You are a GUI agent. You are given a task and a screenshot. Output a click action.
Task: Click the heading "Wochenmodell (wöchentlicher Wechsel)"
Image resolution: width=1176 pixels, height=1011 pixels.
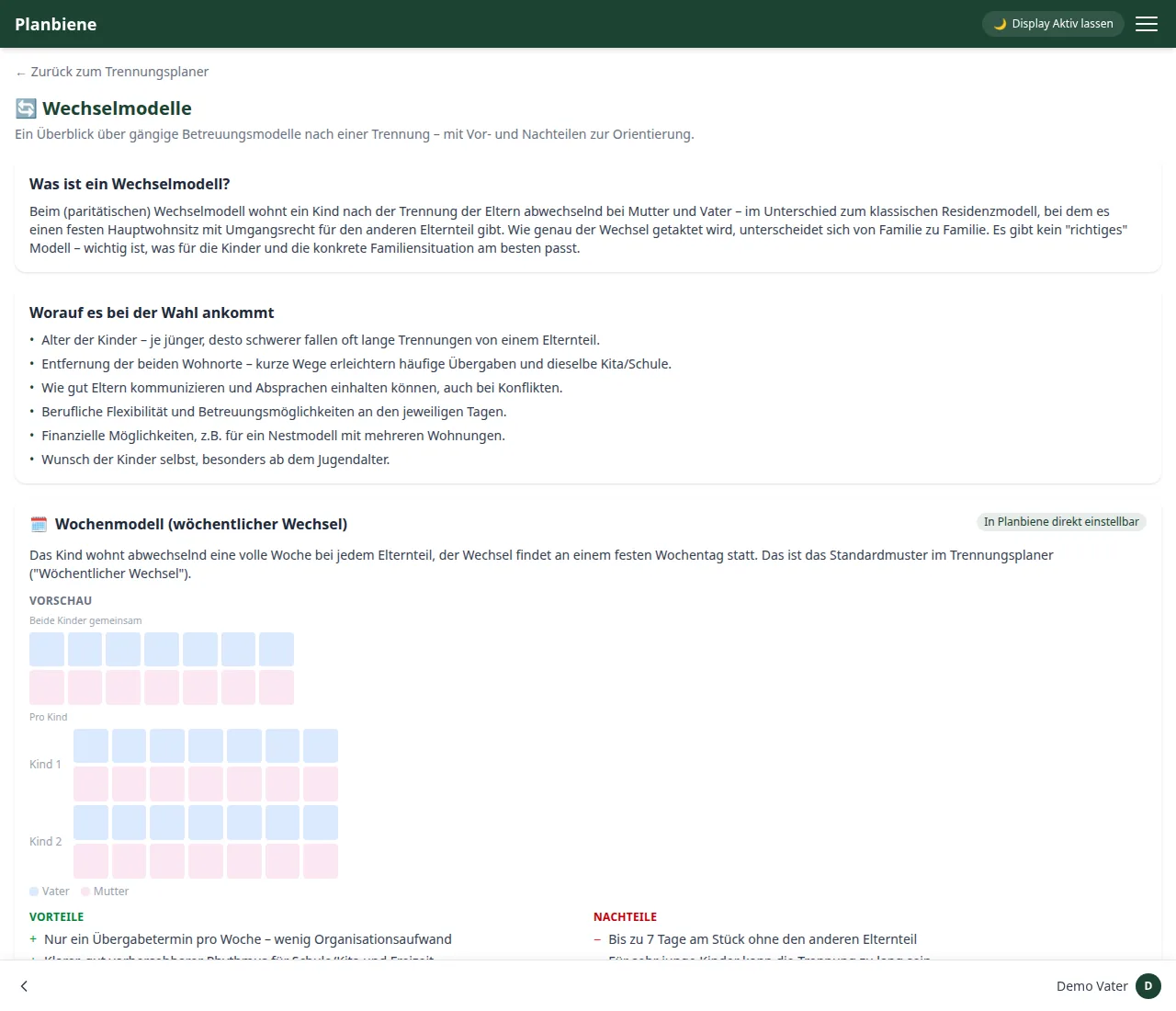point(201,524)
